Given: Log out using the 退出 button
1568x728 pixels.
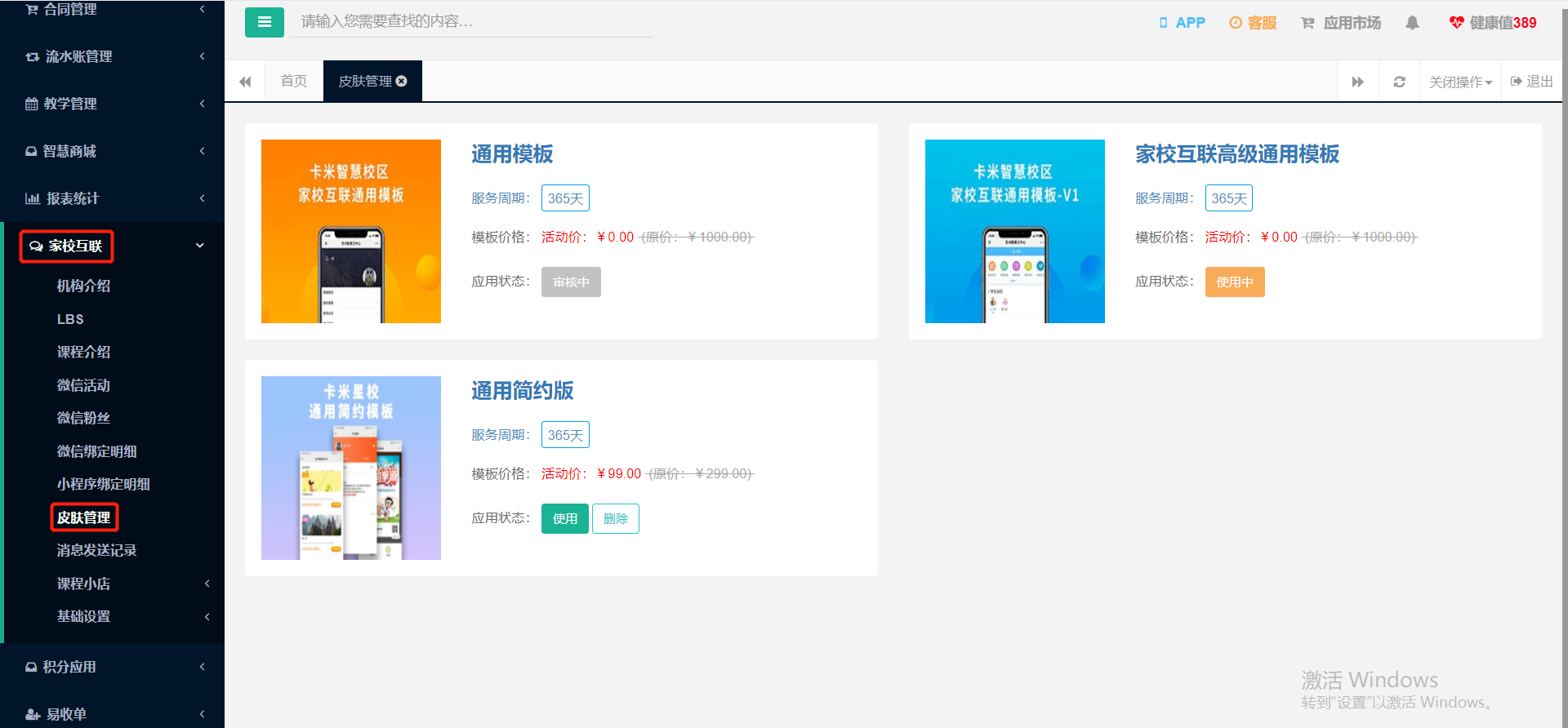Looking at the screenshot, I should (1532, 82).
